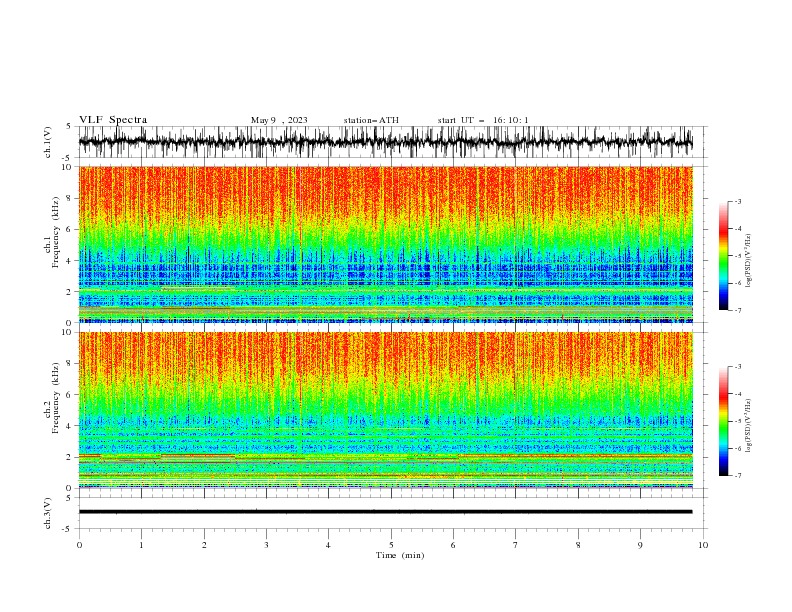Click the ch.2 spectrogram "10" kHz tick
Viewport: 792px width, 612px height.
click(68, 332)
